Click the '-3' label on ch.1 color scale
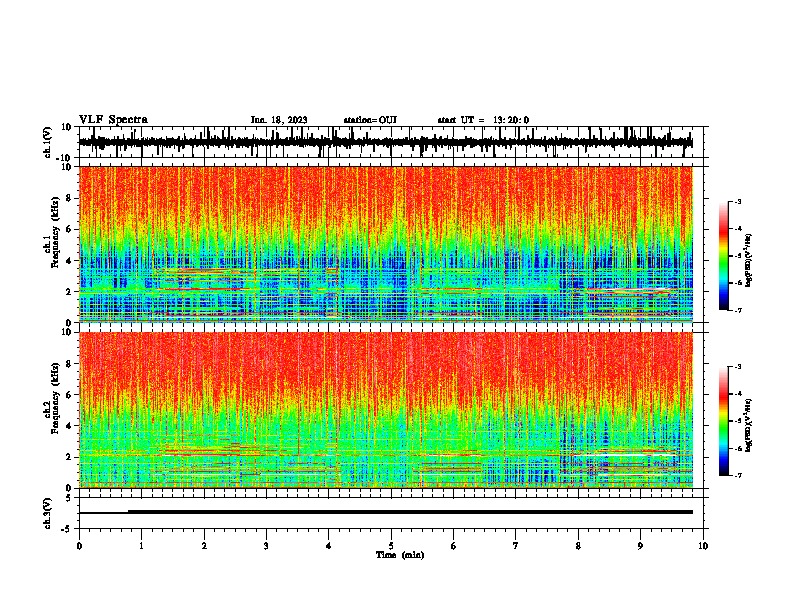This screenshot has width=792, height=612. pos(737,201)
